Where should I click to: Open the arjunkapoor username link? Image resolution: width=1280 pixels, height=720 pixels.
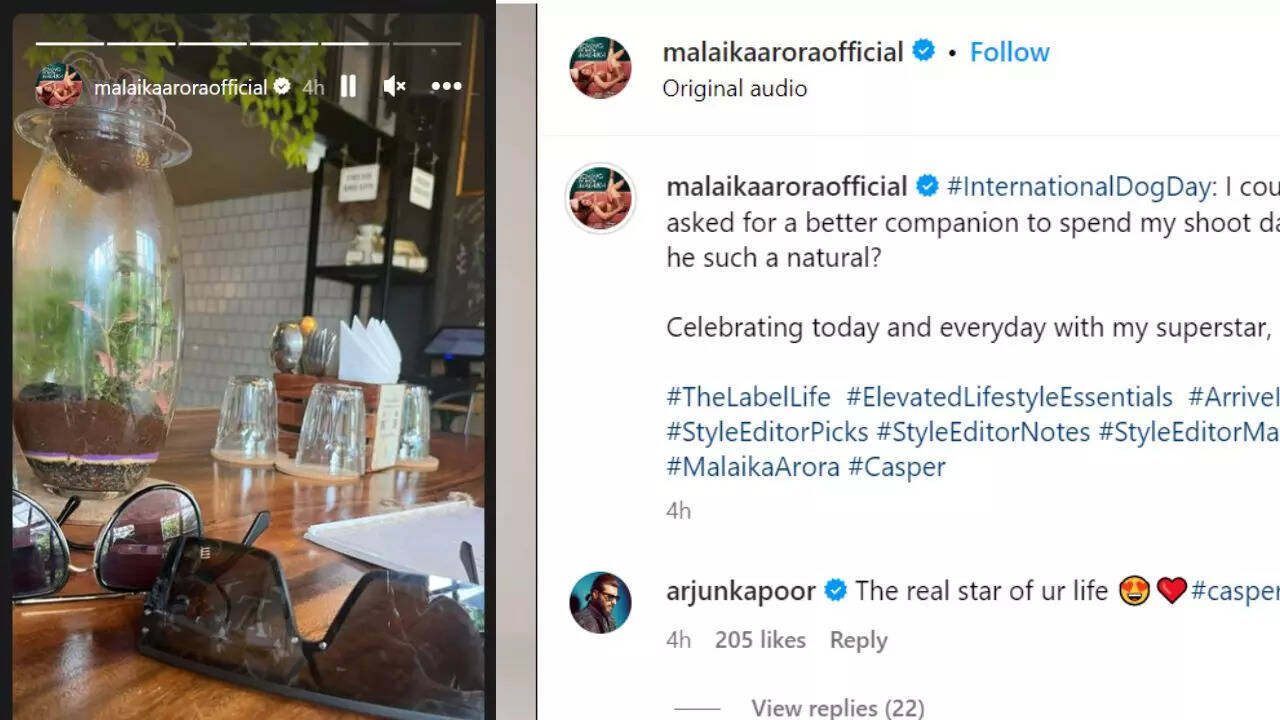pos(741,591)
